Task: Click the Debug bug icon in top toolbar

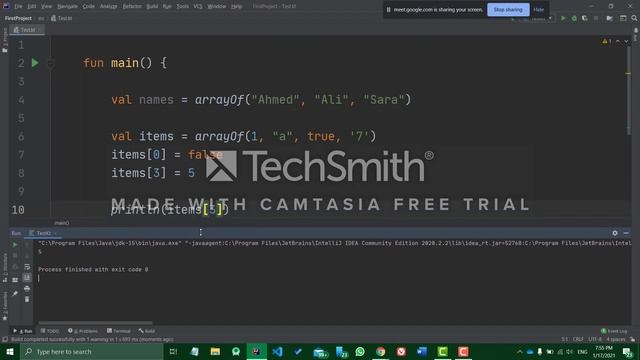Action: coord(574,18)
